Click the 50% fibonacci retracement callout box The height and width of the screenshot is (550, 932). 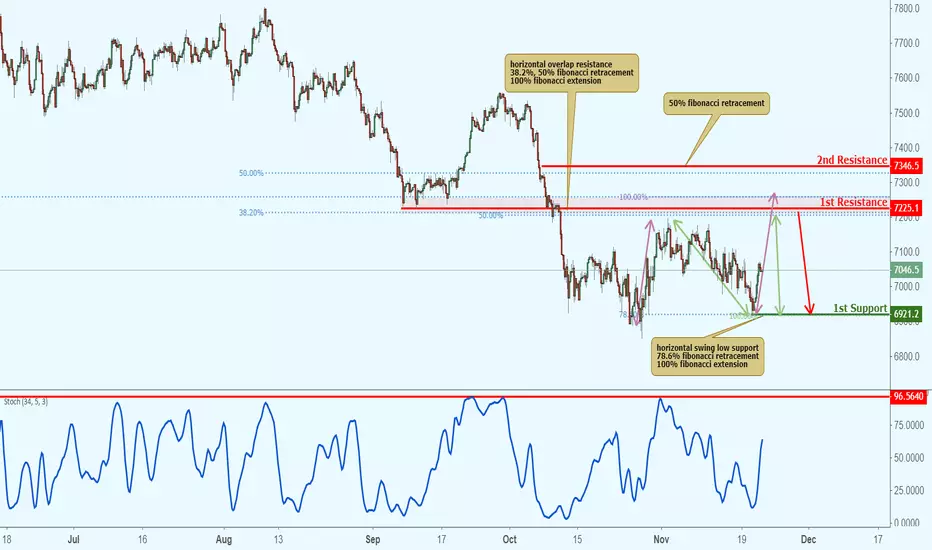717,103
